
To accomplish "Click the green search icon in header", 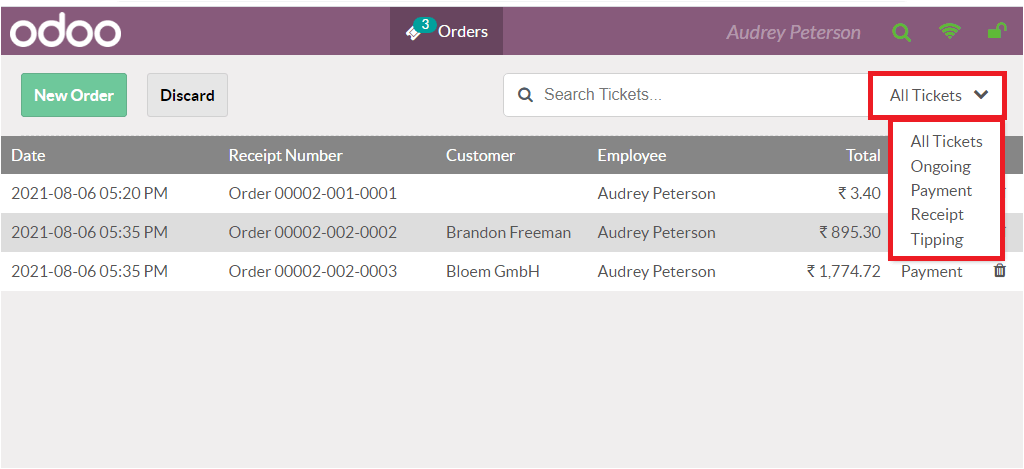I will coord(901,32).
